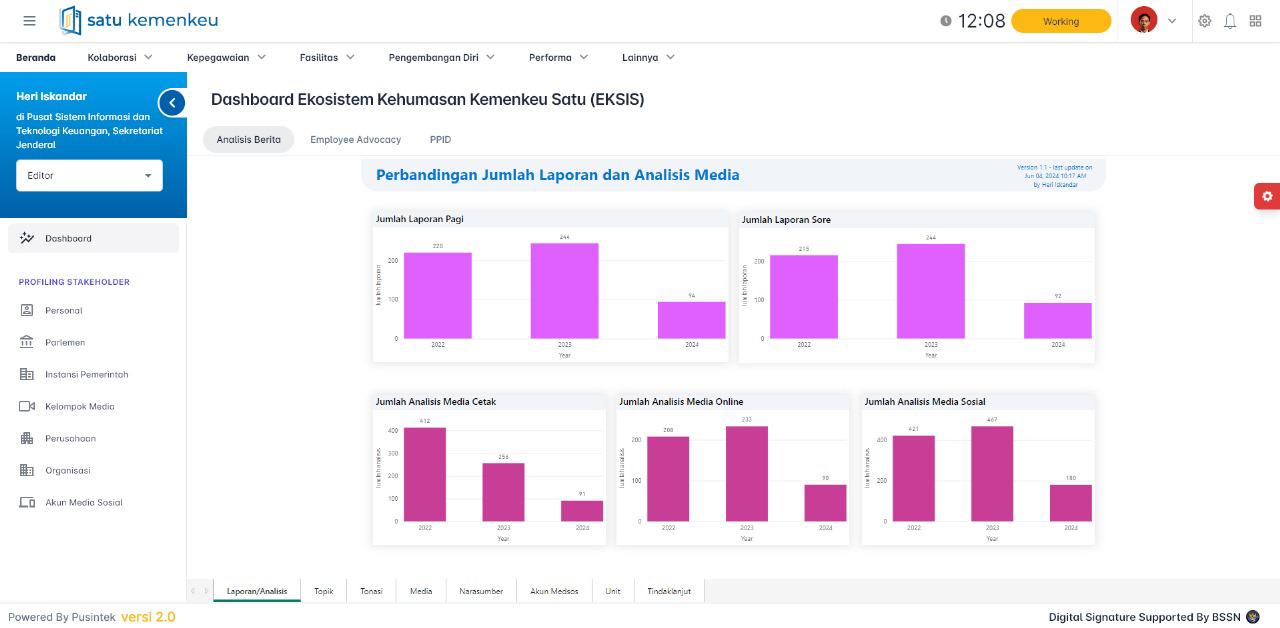Open the settings gear in header

[1204, 21]
